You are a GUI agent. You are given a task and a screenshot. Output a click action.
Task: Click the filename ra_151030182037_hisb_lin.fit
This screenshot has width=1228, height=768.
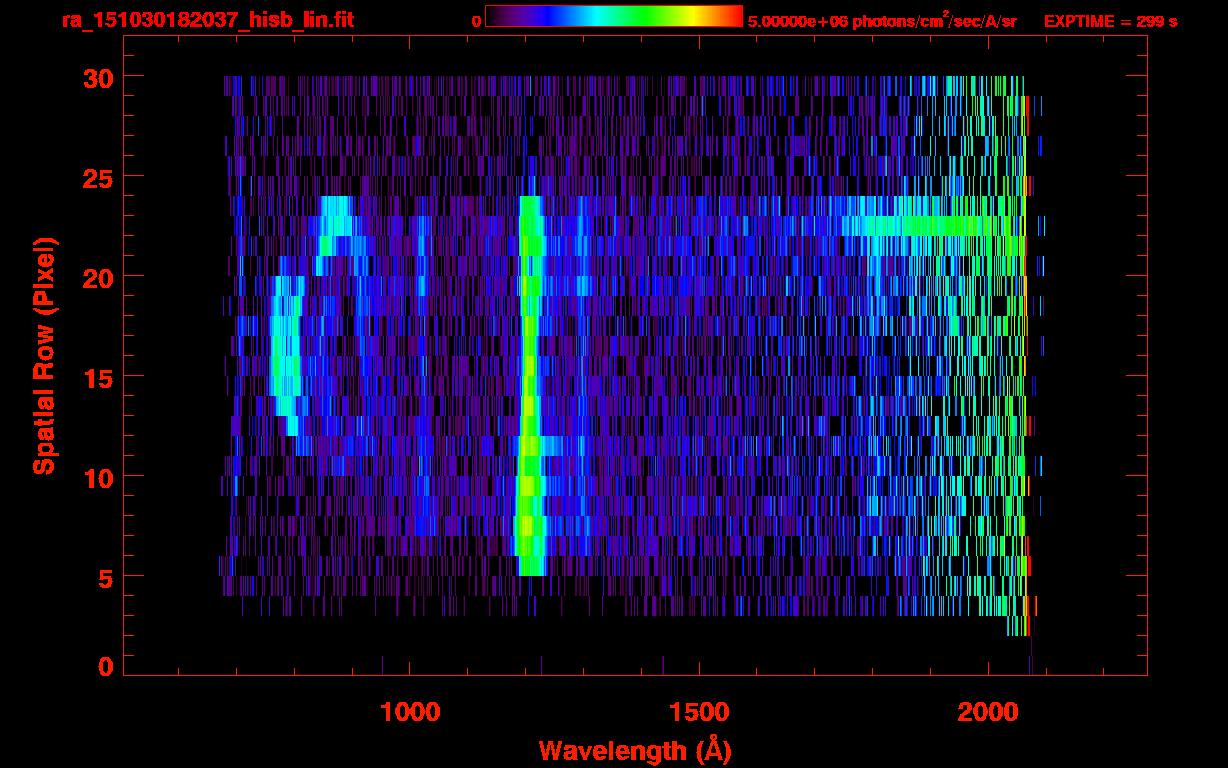coord(208,20)
